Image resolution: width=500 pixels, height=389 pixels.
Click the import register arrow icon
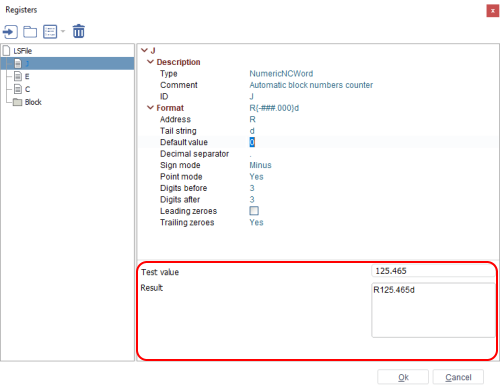click(x=10, y=32)
